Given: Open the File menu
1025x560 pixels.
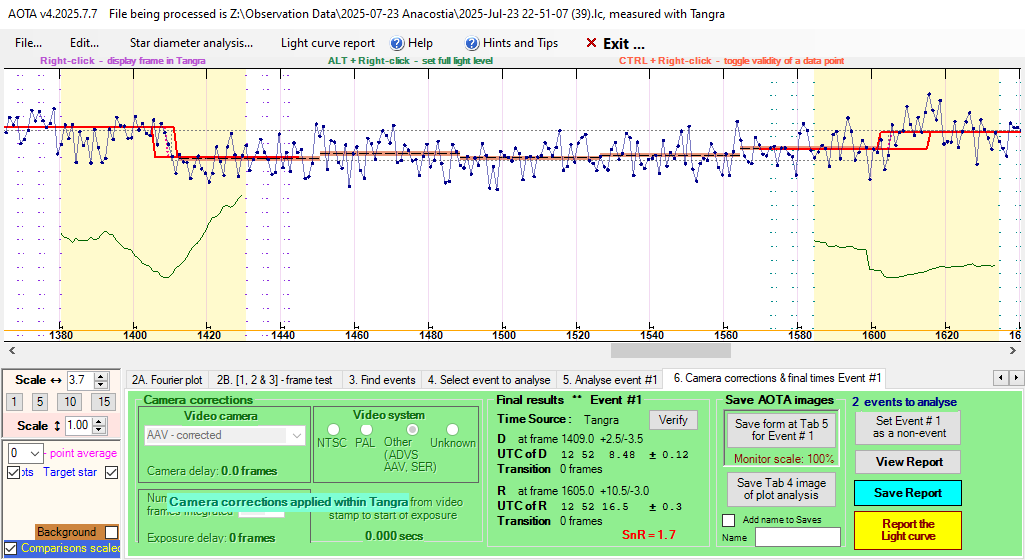Looking at the screenshot, I should coord(29,43).
